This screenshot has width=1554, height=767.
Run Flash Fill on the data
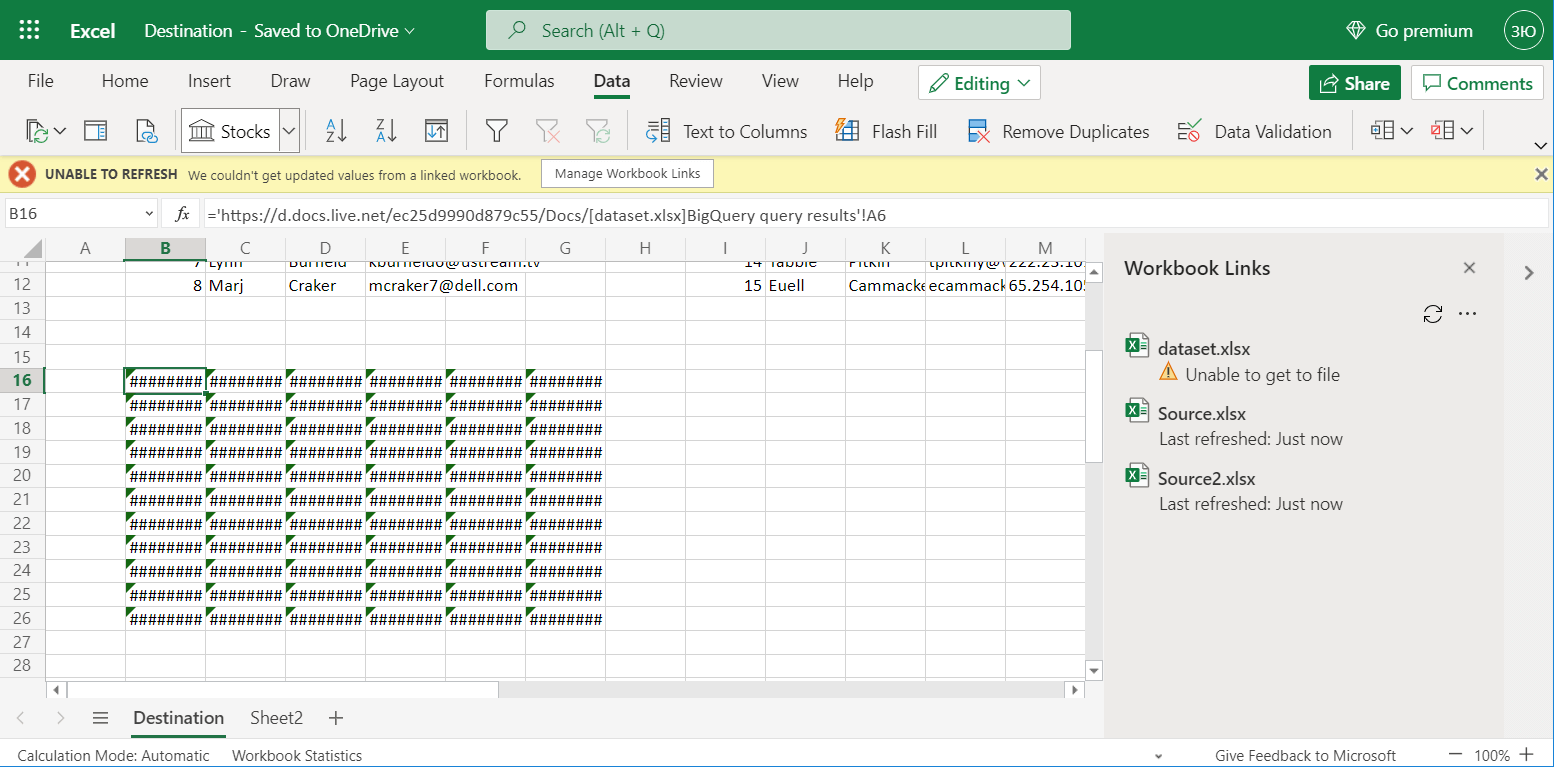(x=885, y=130)
